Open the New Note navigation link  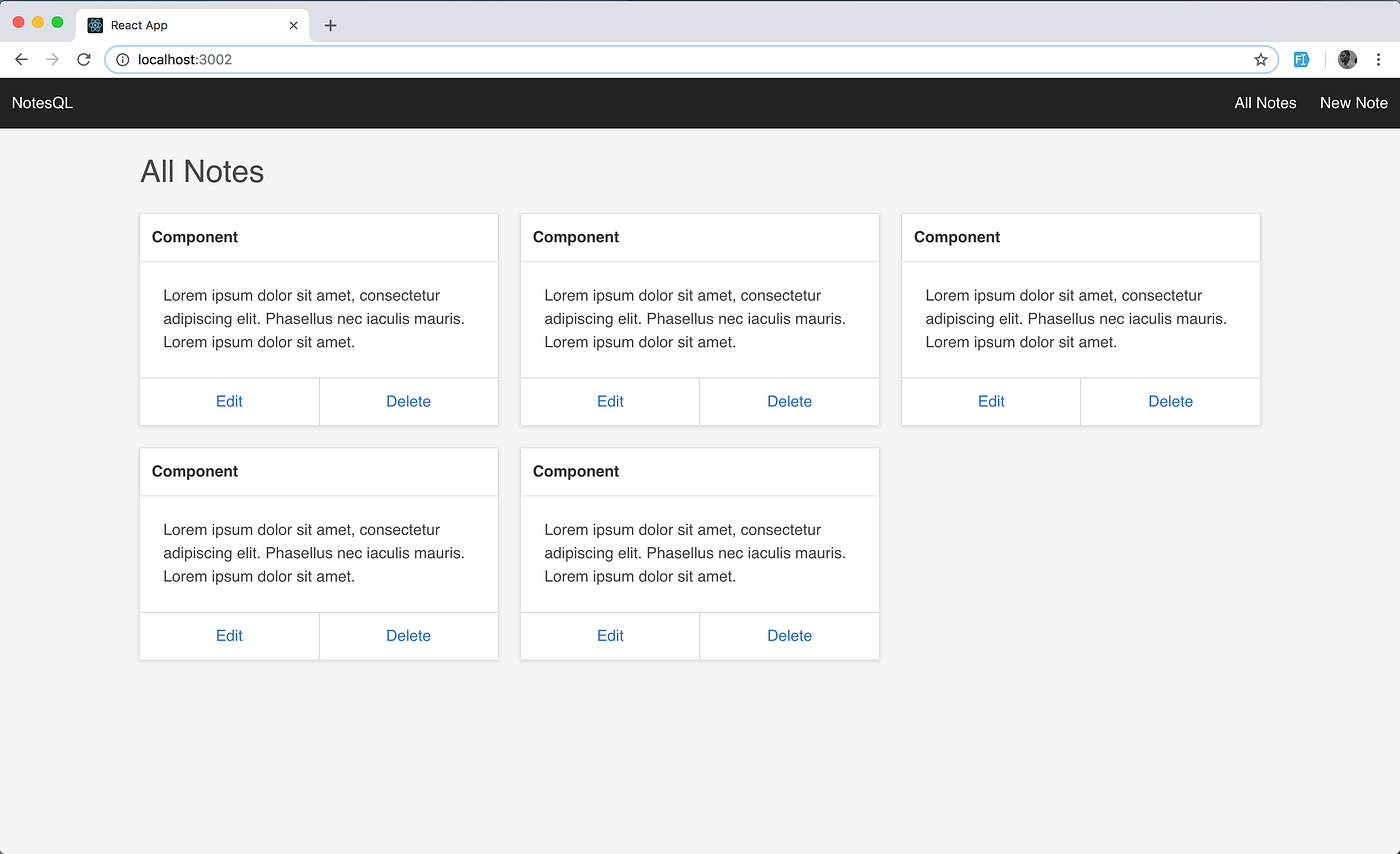tap(1353, 102)
